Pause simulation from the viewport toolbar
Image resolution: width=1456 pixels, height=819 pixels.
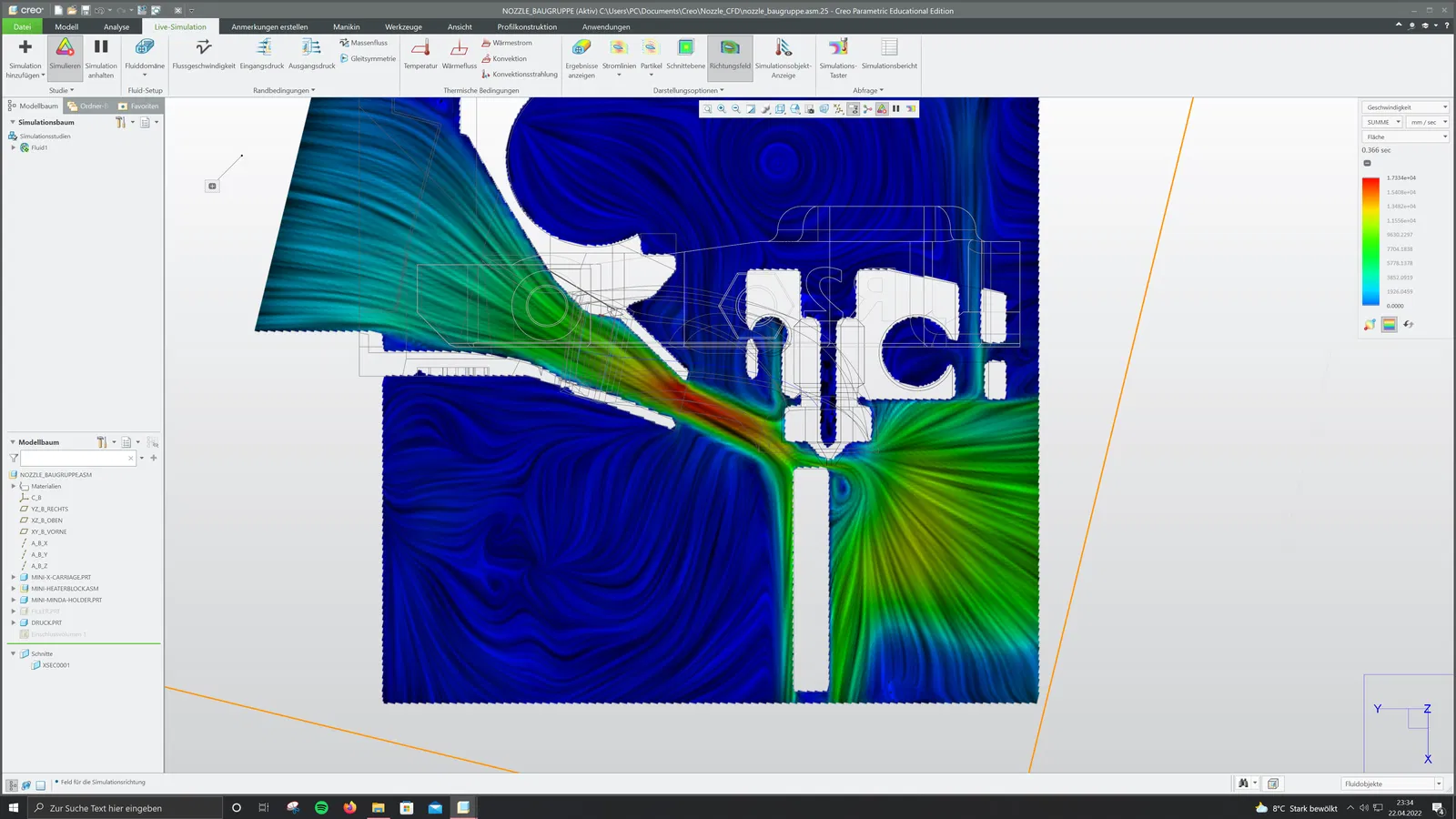pyautogui.click(x=896, y=109)
